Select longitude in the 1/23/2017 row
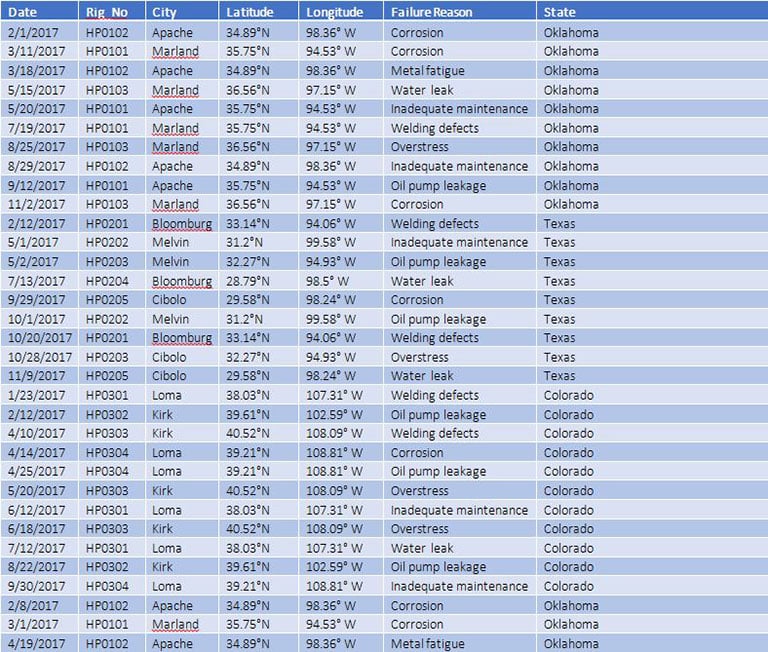The height and width of the screenshot is (652, 768). [x=334, y=395]
